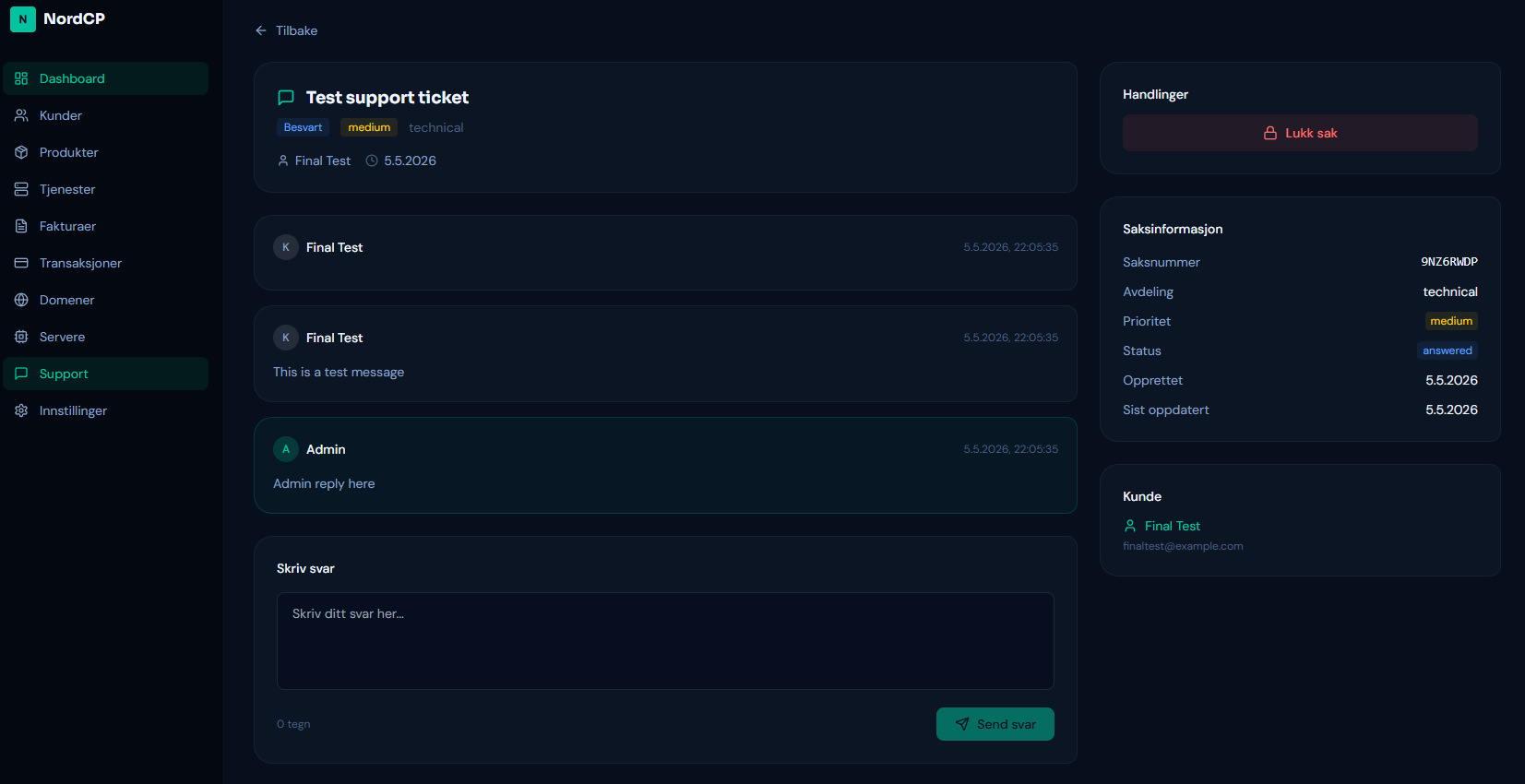Go to Produkter in sidebar
The height and width of the screenshot is (784, 1525).
tap(106, 152)
